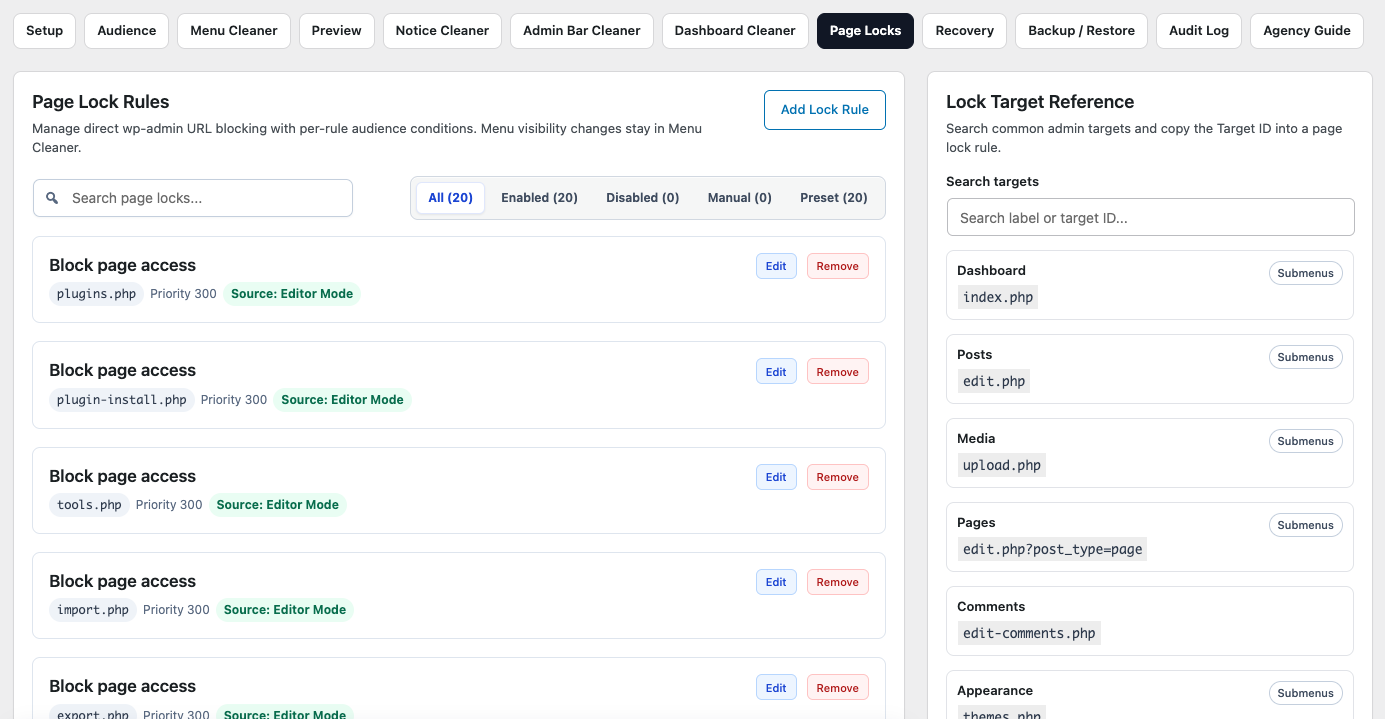
Task: Remove the export.php lock rule
Action: pyautogui.click(x=838, y=688)
